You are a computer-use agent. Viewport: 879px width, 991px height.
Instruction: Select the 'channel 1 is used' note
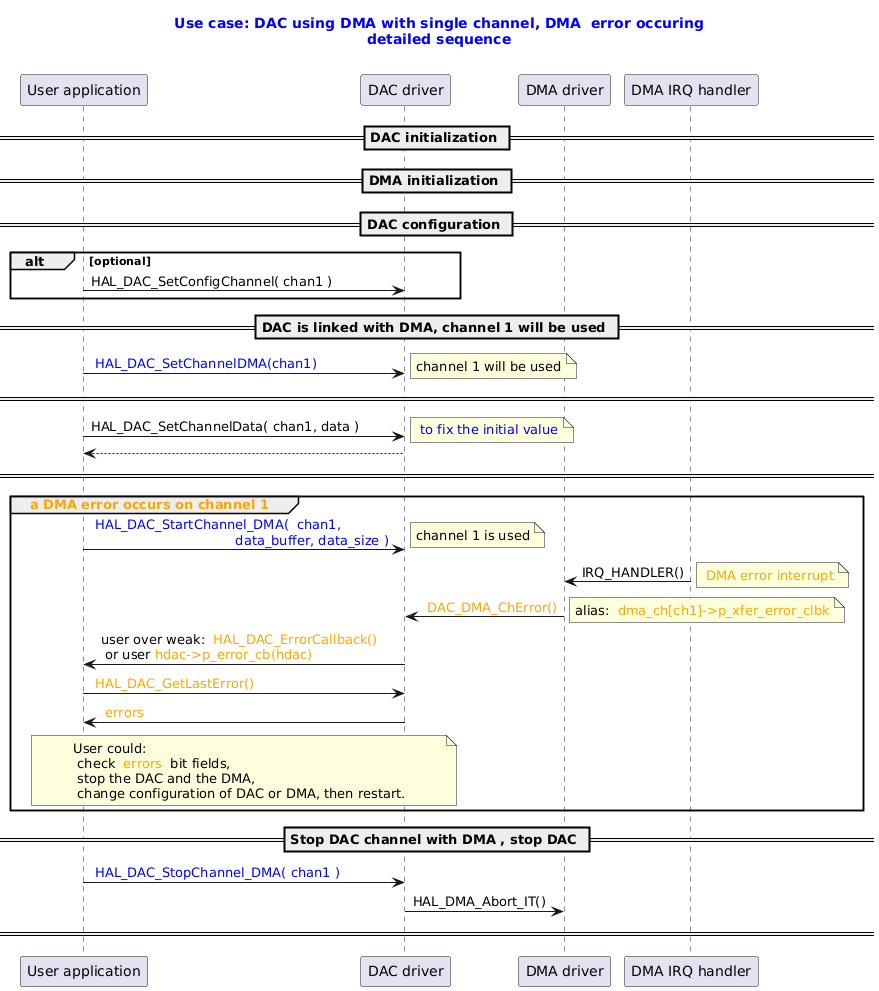coord(475,535)
